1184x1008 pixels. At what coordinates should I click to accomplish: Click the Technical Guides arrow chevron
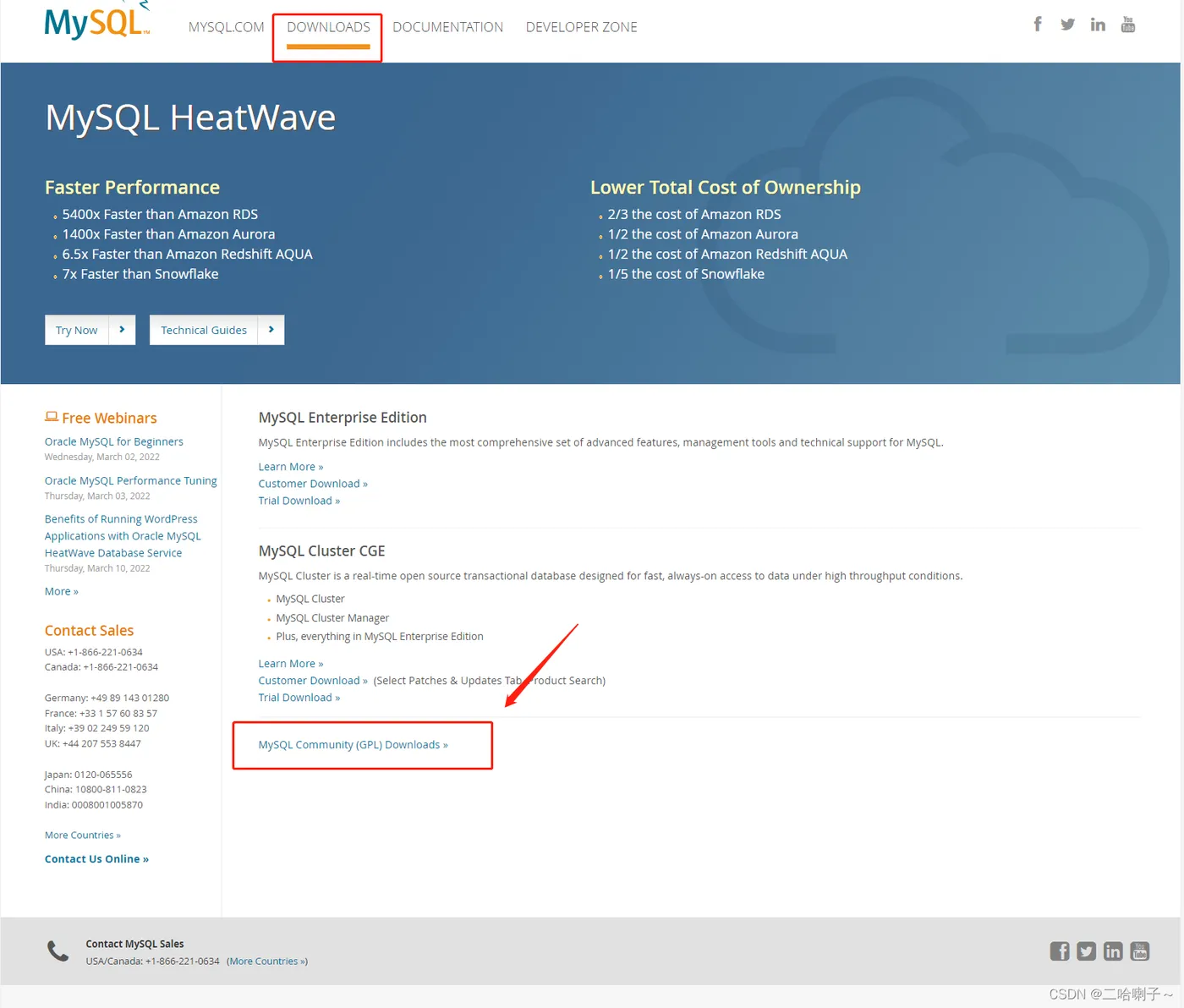[x=271, y=330]
